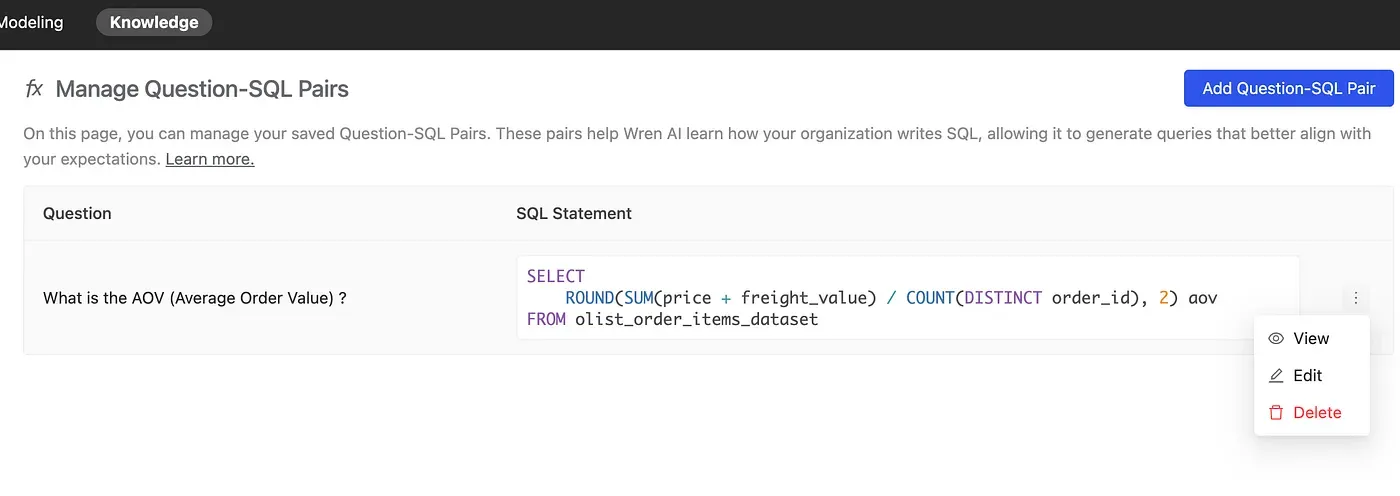Choose Edit in the row actions menu
Image resolution: width=1400 pixels, height=496 pixels.
click(x=1307, y=376)
